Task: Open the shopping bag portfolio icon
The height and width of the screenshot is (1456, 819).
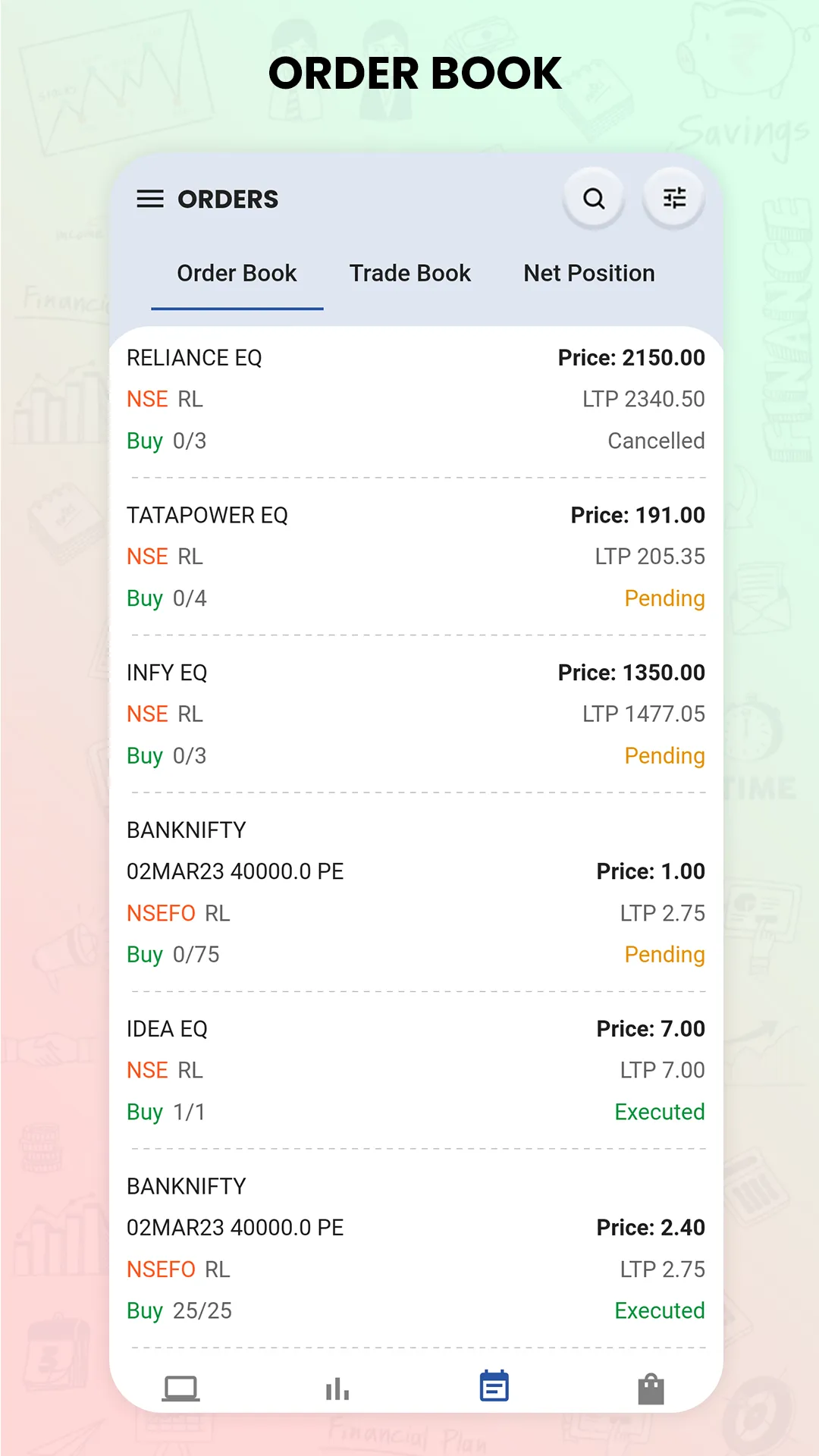Action: pyautogui.click(x=651, y=1389)
